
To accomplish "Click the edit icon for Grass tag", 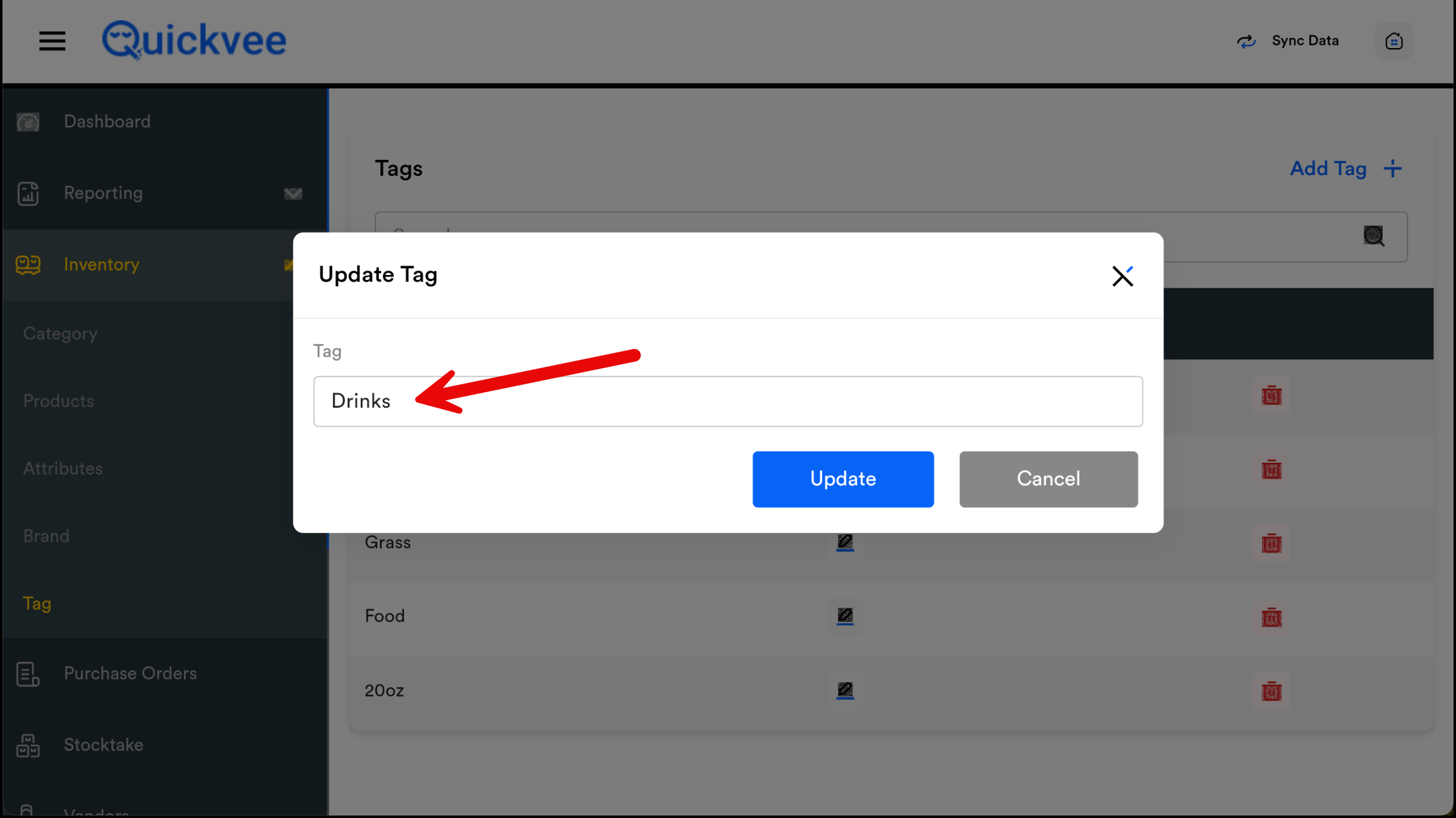I will click(x=845, y=542).
